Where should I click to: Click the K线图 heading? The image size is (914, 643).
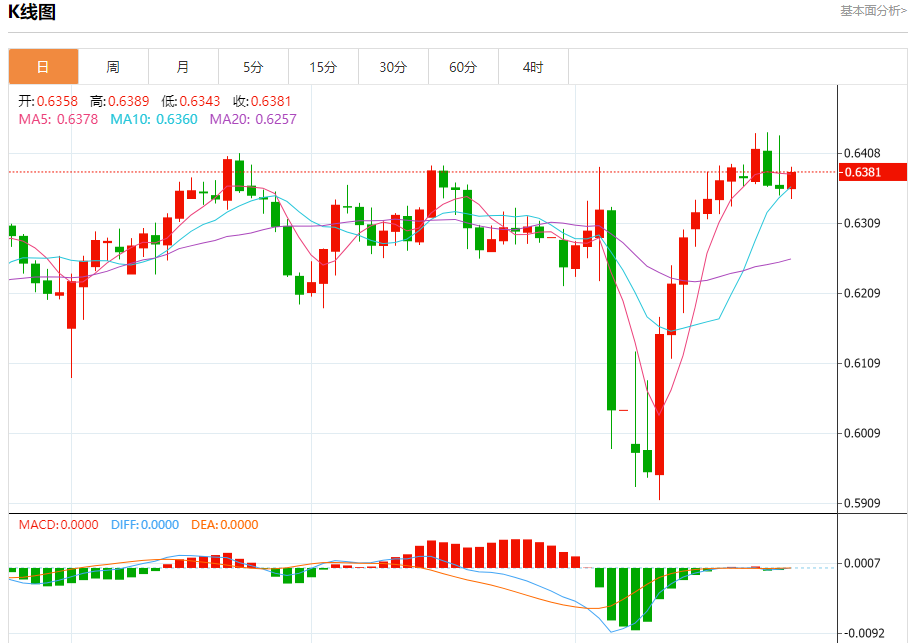point(32,12)
